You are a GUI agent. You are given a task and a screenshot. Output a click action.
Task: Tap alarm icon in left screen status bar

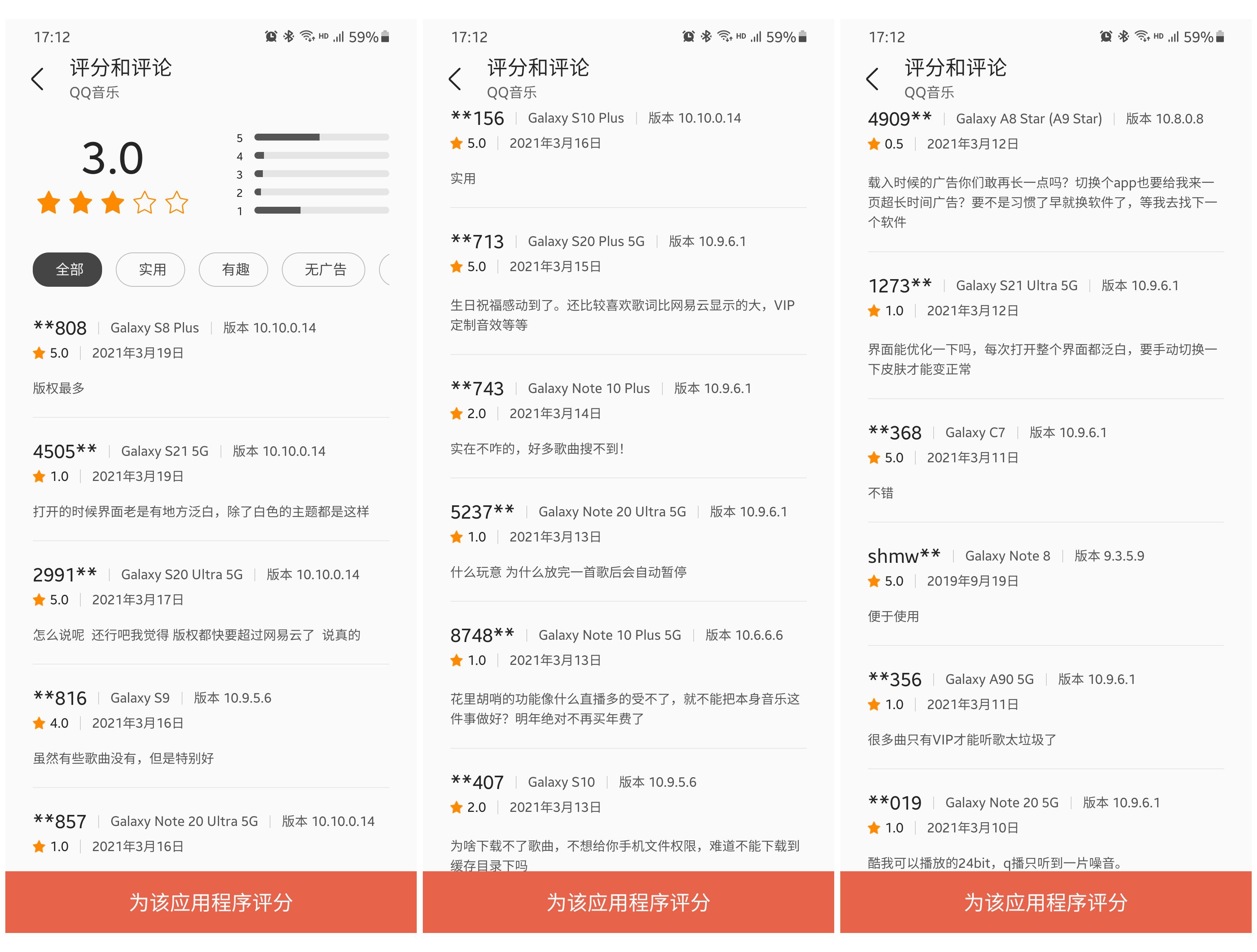(271, 37)
